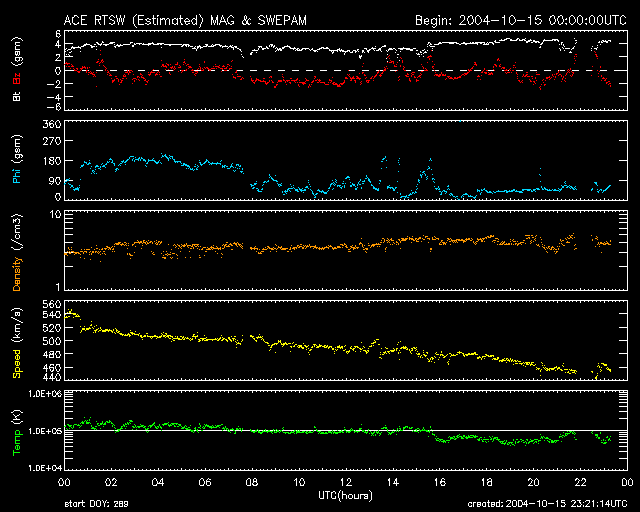Click the 22 hour label on UTC axis
This screenshot has width=640, height=512.
click(580, 483)
